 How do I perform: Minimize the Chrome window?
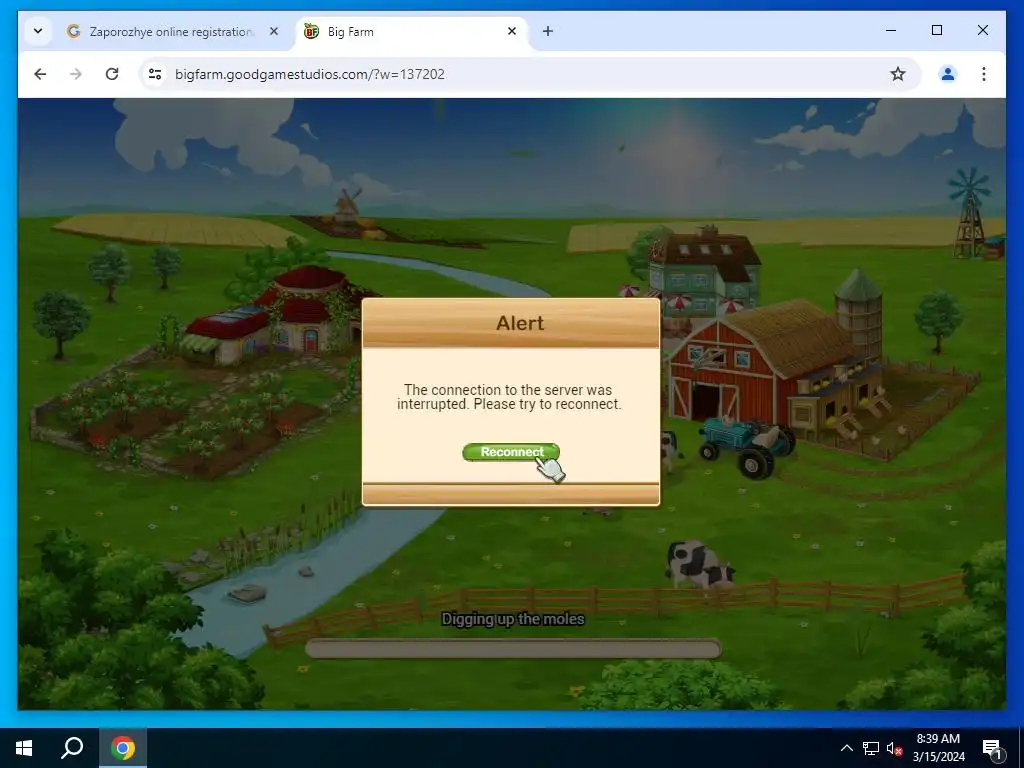tap(891, 30)
